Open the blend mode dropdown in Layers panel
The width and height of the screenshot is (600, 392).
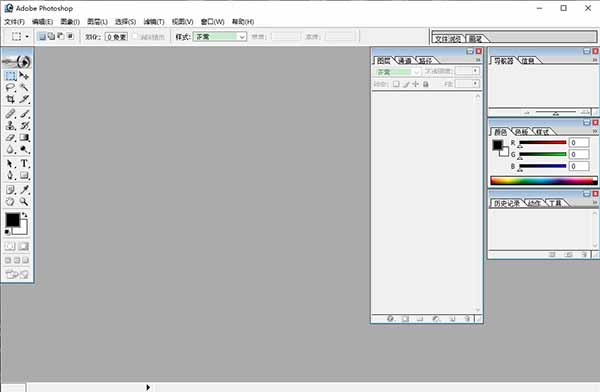[397, 72]
